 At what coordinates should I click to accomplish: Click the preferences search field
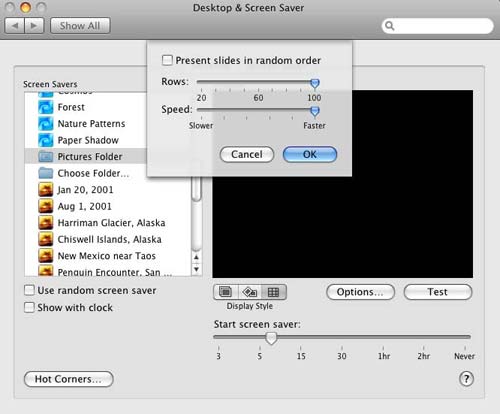click(437, 26)
